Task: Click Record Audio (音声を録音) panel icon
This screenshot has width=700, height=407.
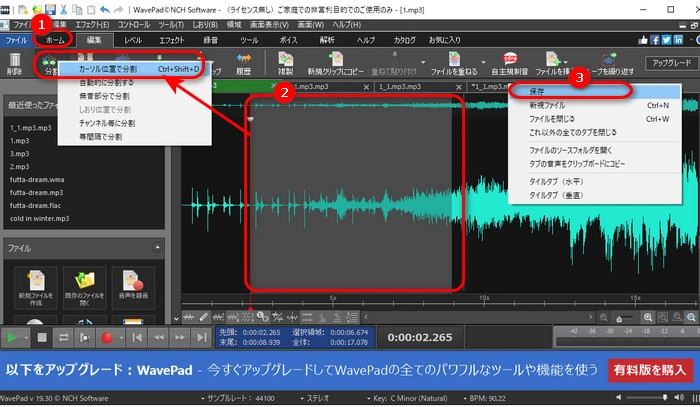Action: 133,288
